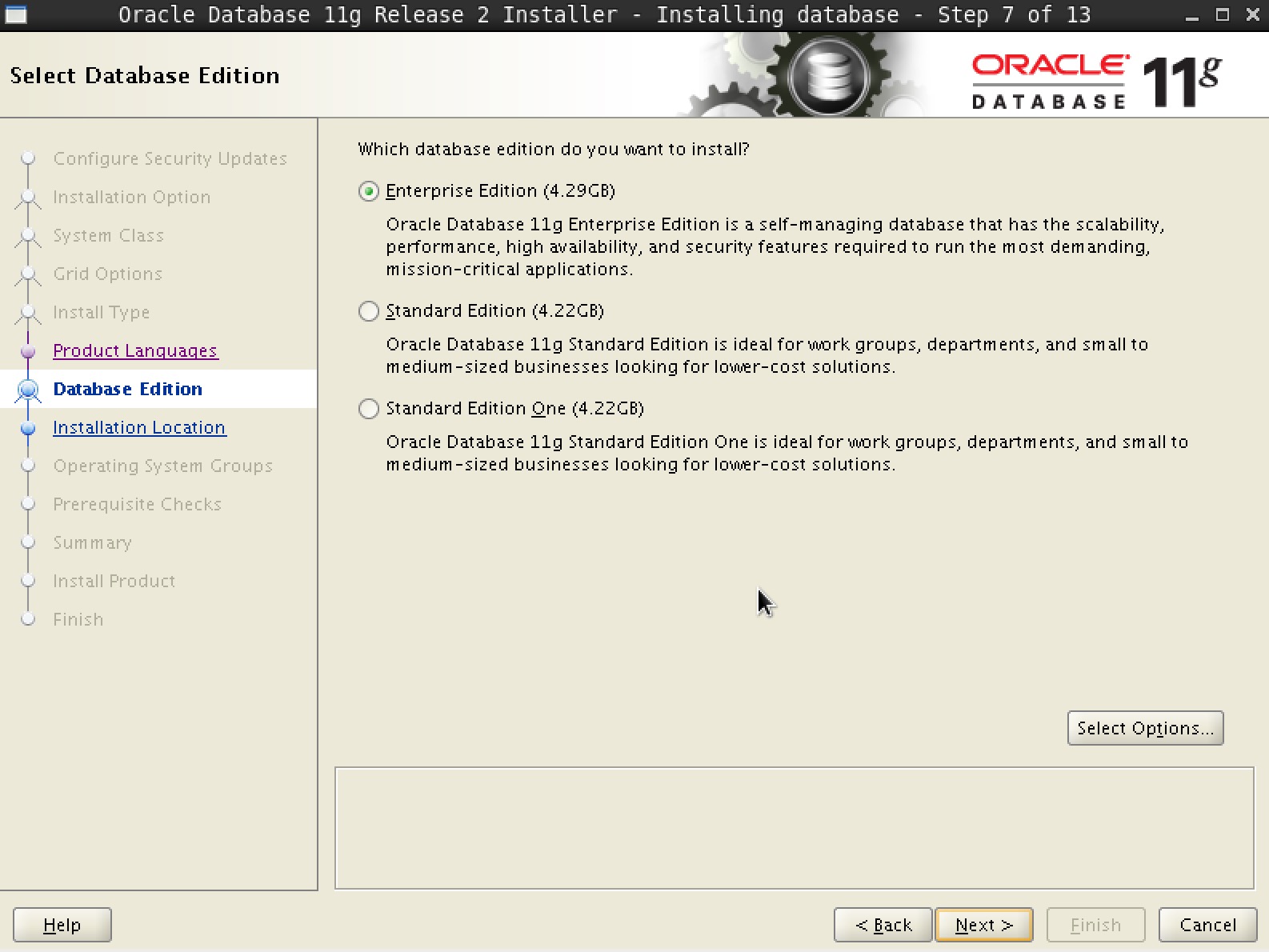Click the Standard Edition One description text
Screen dimensions: 1269x952
787,453
